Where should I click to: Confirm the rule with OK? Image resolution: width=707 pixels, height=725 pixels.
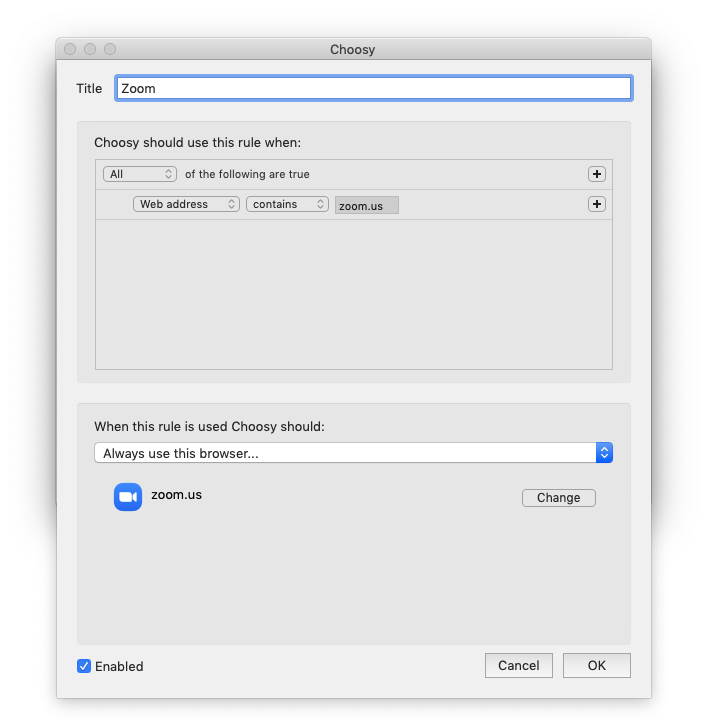click(x=596, y=665)
